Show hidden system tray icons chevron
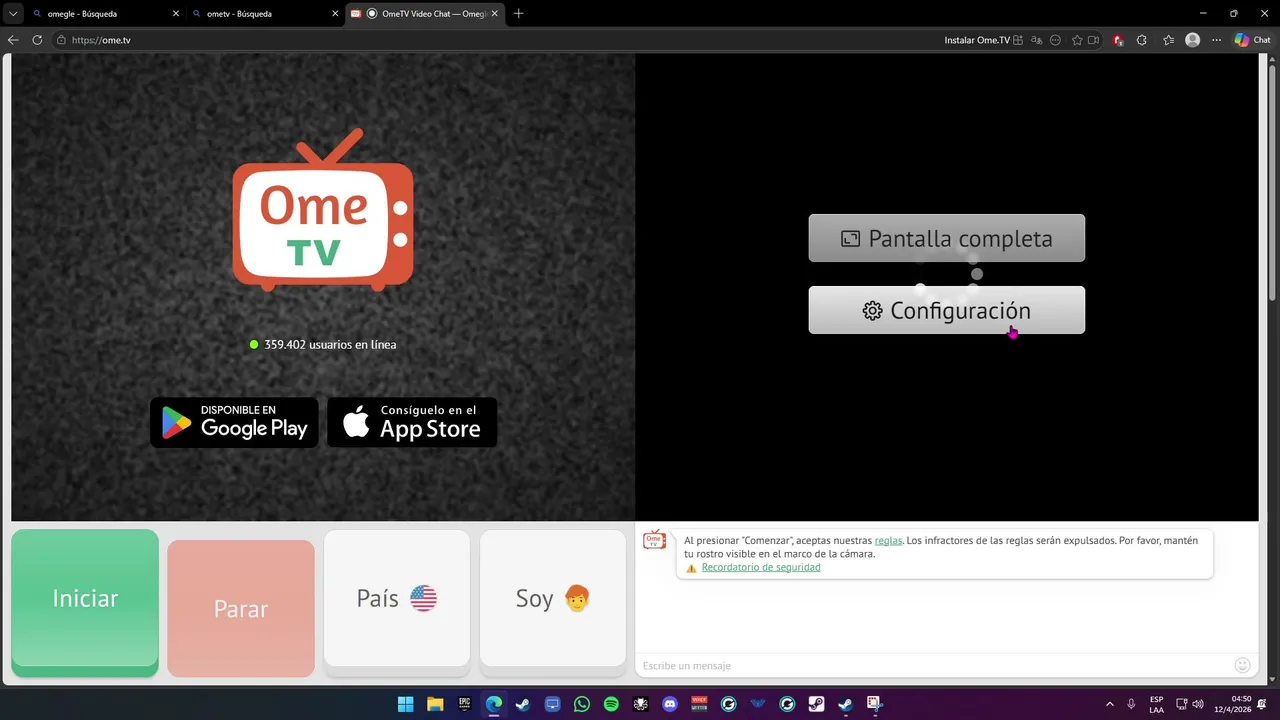Viewport: 1280px width, 720px height. point(1109,704)
